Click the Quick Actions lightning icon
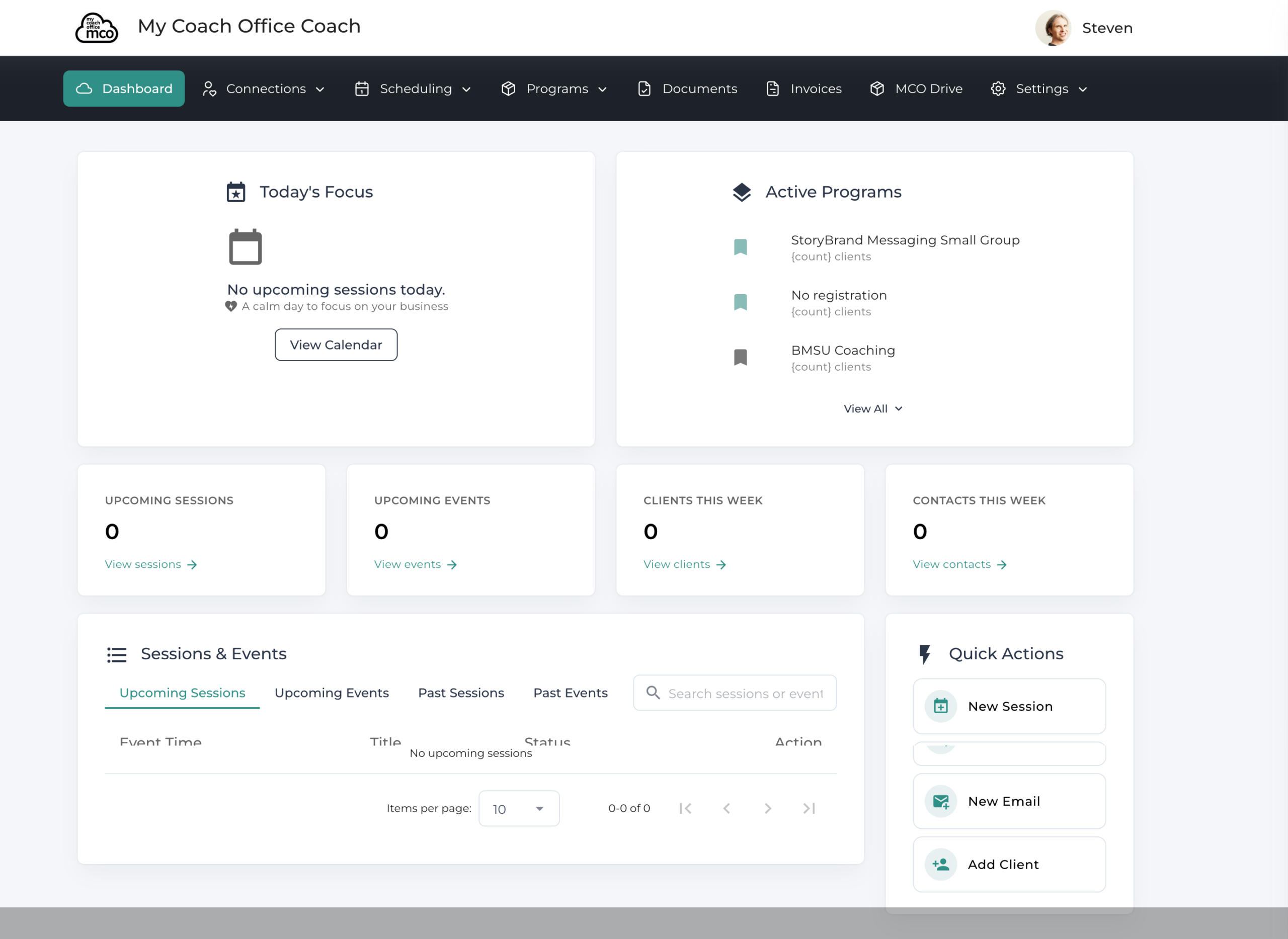The image size is (1288, 939). point(925,654)
